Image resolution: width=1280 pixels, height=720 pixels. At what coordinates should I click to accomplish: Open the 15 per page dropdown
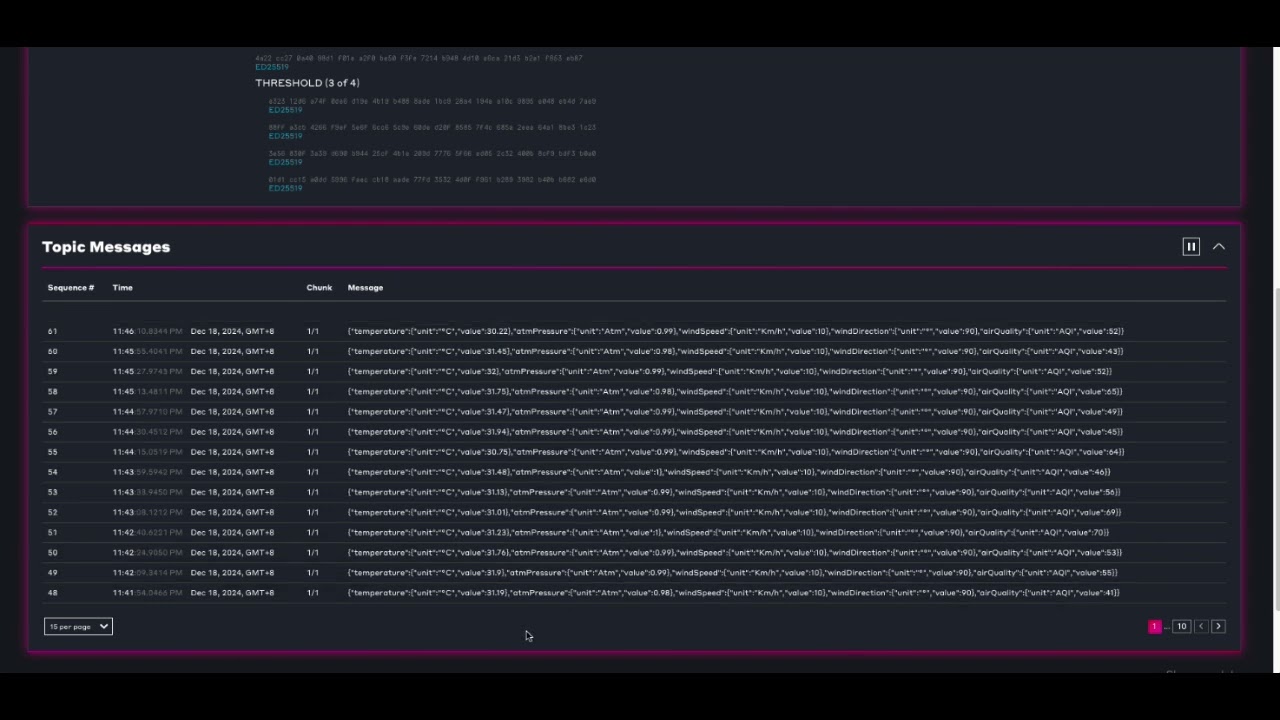[78, 627]
